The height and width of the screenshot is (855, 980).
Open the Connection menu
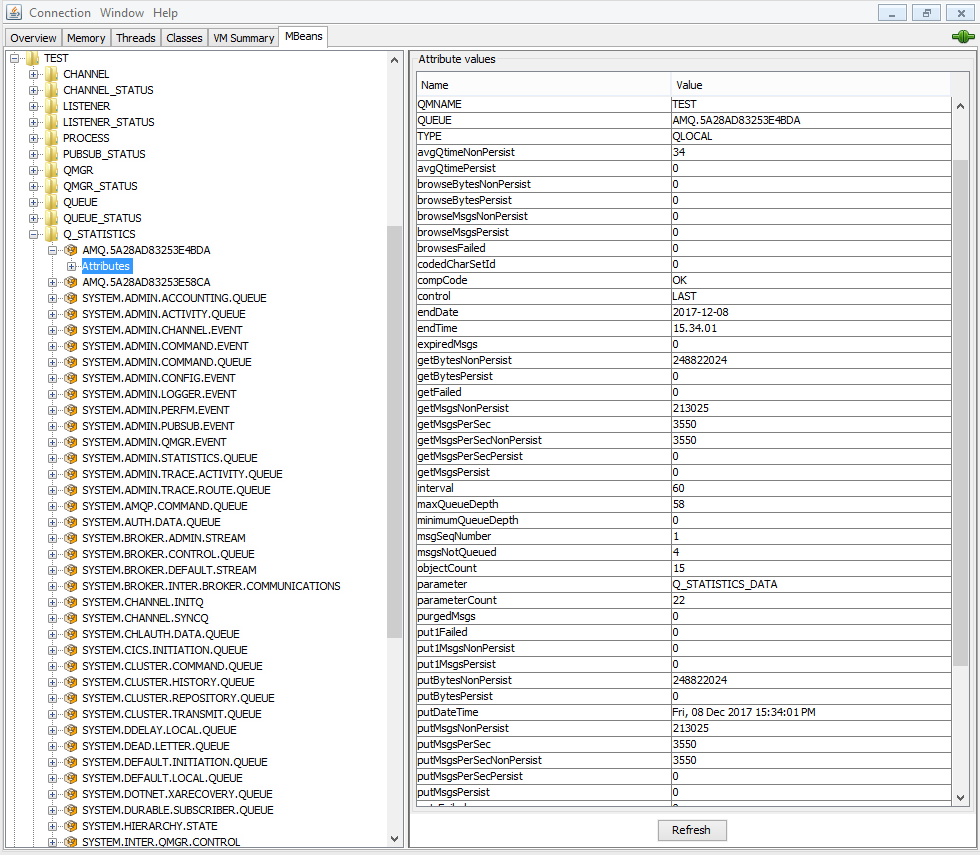tap(59, 13)
